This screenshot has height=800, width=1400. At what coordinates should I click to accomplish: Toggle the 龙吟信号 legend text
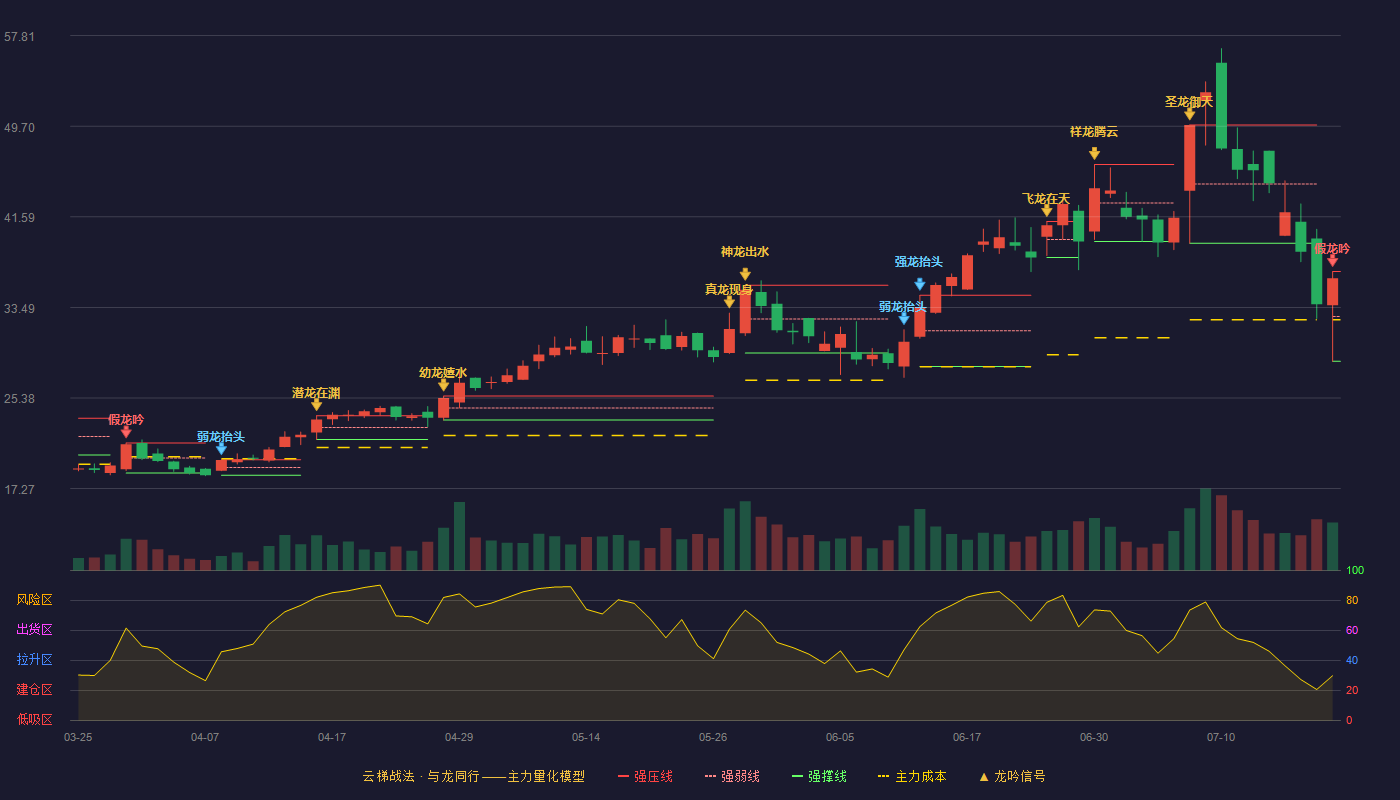tap(1020, 776)
